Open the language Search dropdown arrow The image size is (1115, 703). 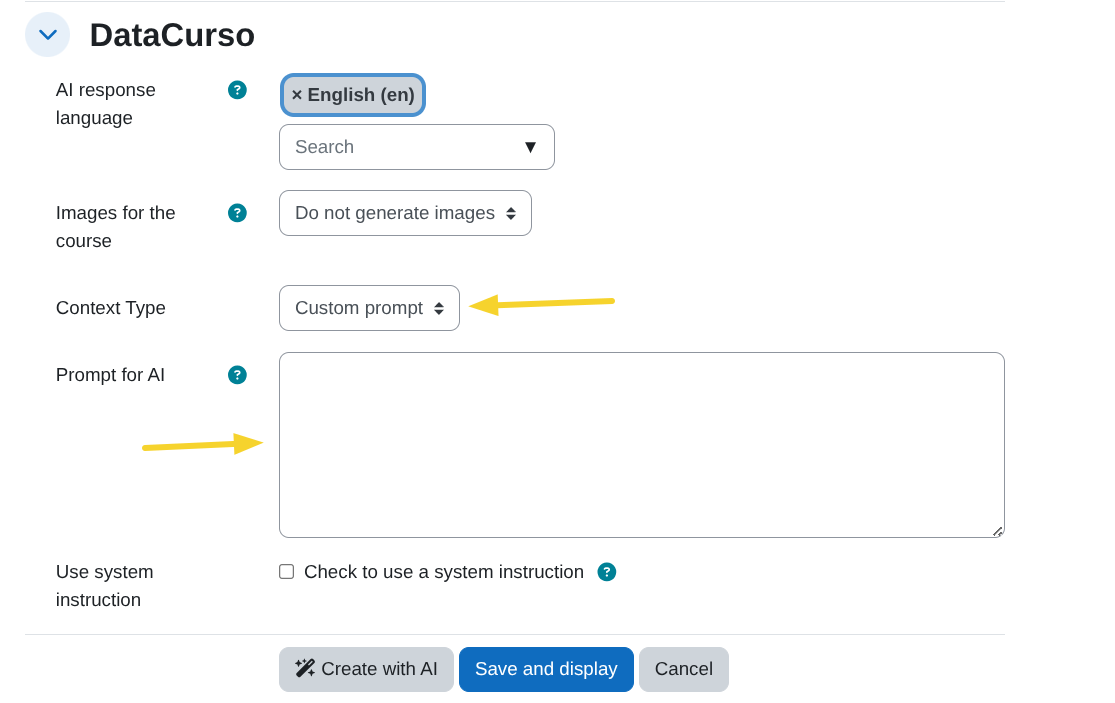click(x=530, y=147)
